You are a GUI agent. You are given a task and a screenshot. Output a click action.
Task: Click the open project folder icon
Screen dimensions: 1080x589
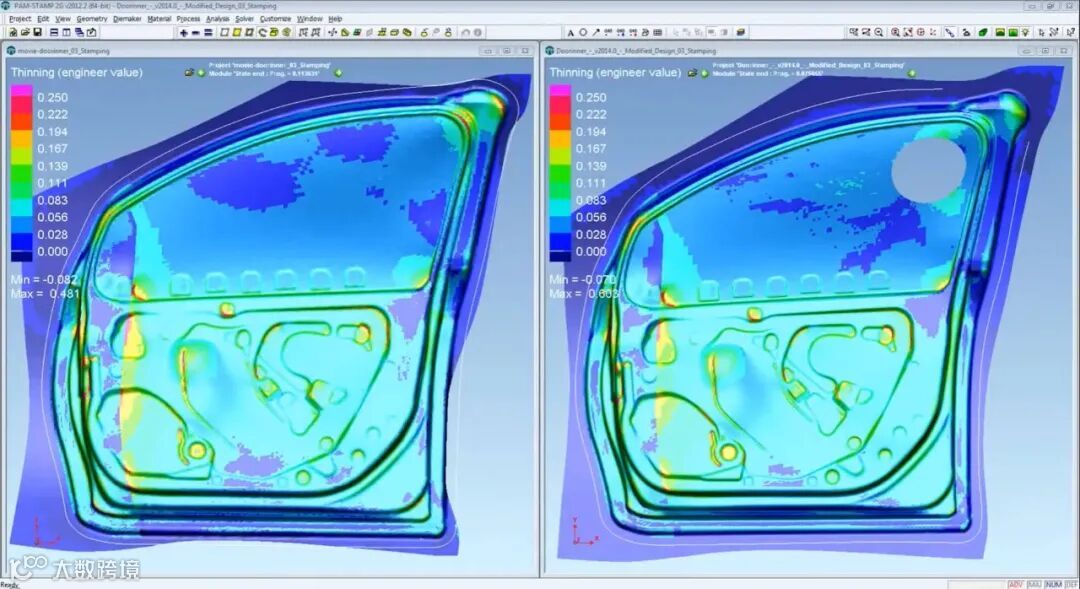point(25,32)
